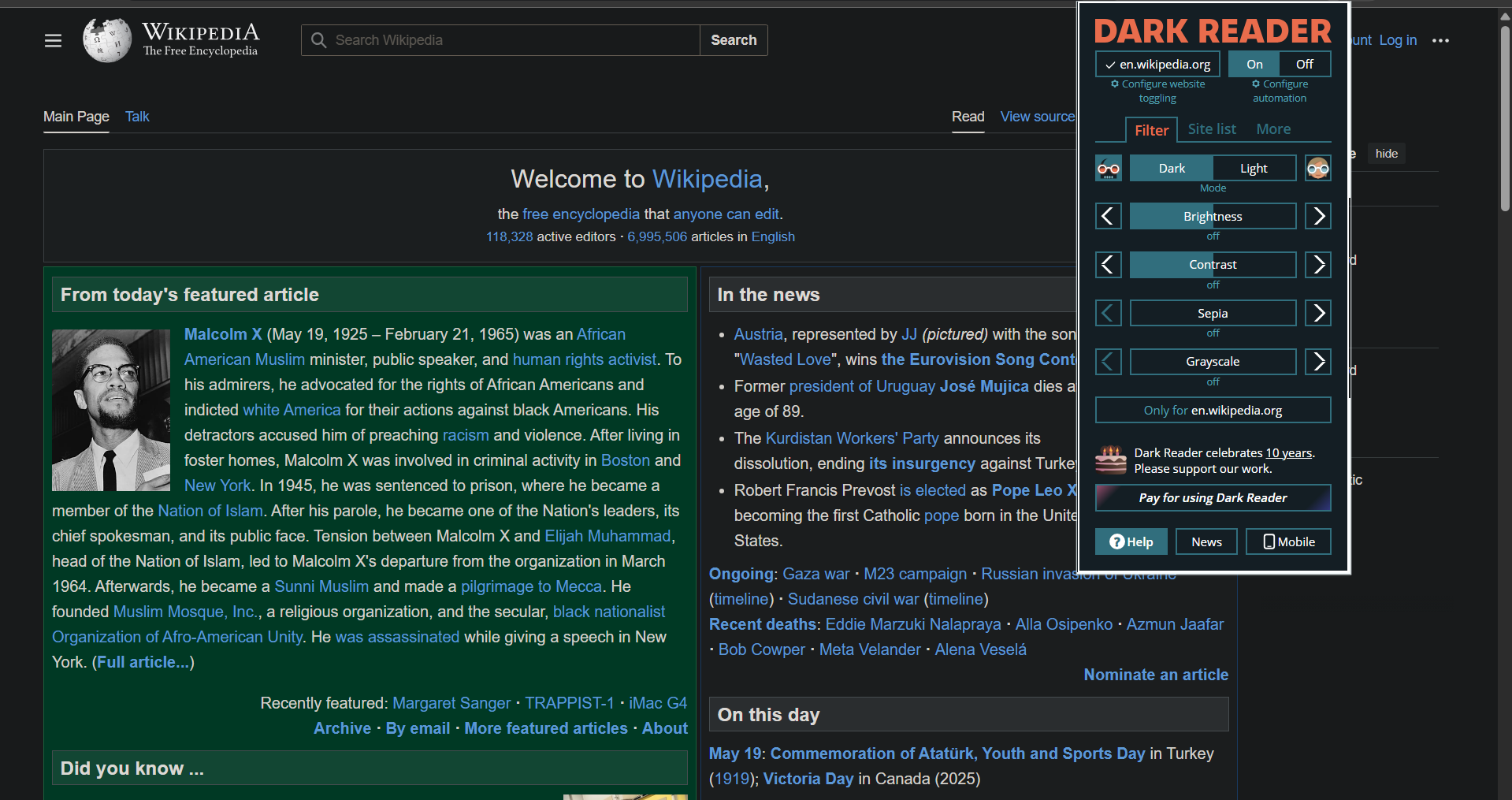Switch to the Site list tab

pyautogui.click(x=1211, y=128)
